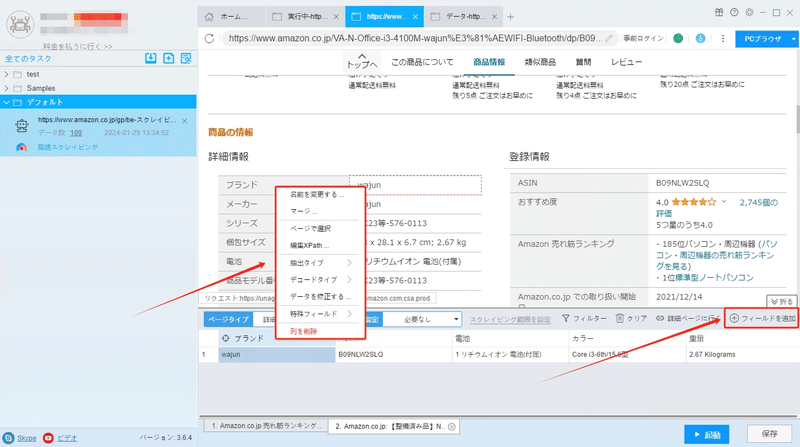The width and height of the screenshot is (800, 447).
Task: Click the フィルター button
Action: 584,318
